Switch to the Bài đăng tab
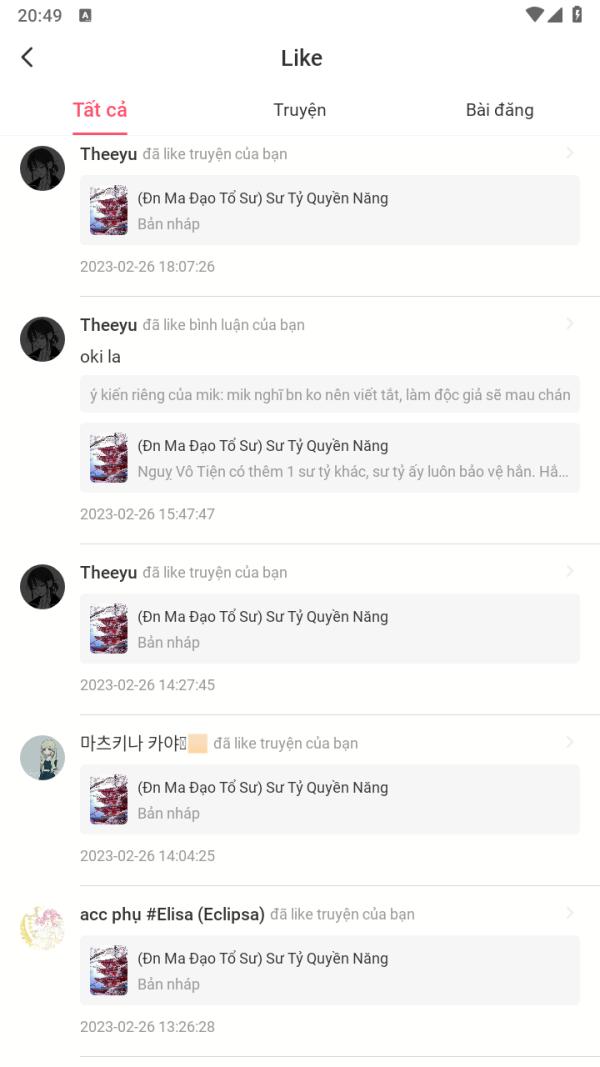Viewport: 600px width, 1067px height. pos(499,110)
